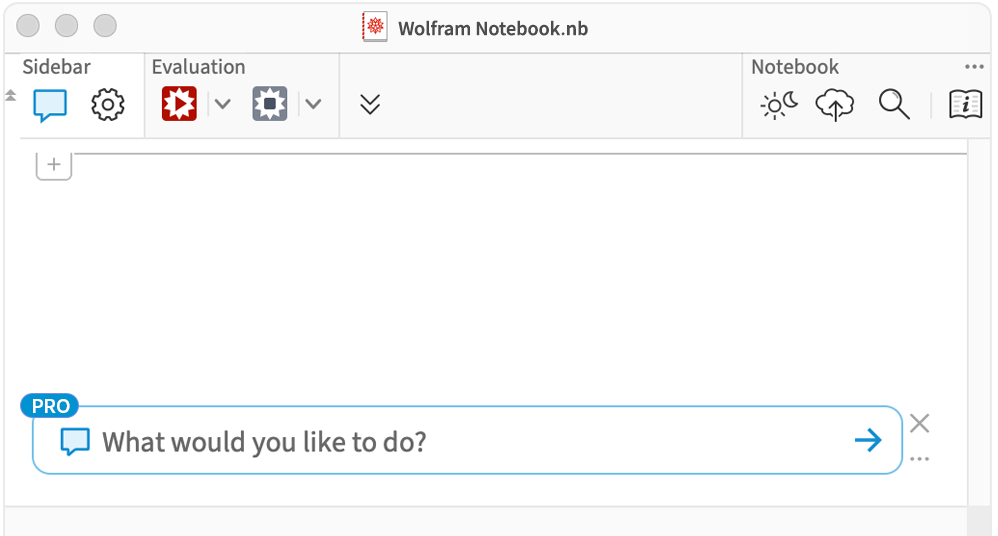
Task: Click the Notebook section label
Action: pos(795,67)
